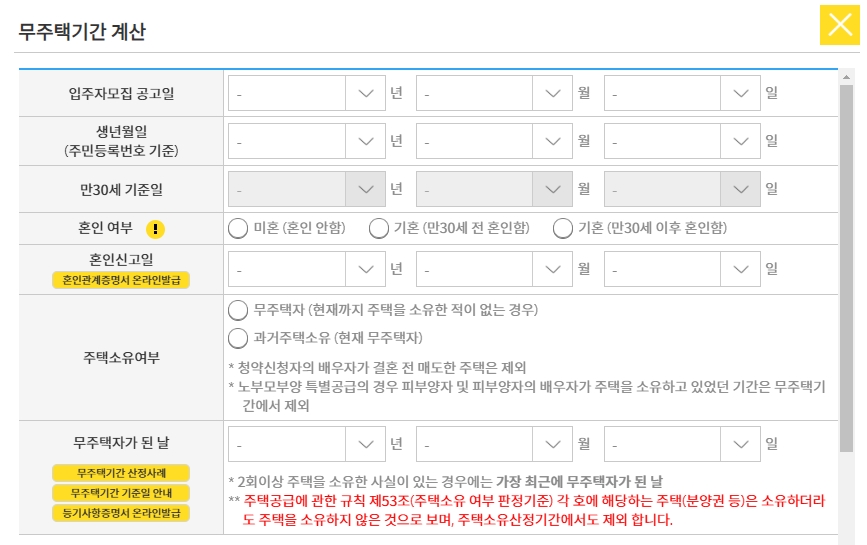Click 등기사항증명서 온라인발급 button
Viewport: 867px width, 545px height.
121,513
